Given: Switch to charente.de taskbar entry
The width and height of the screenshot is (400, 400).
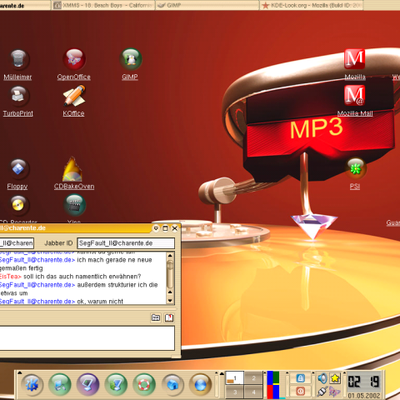Looking at the screenshot, I should pyautogui.click(x=25, y=5).
